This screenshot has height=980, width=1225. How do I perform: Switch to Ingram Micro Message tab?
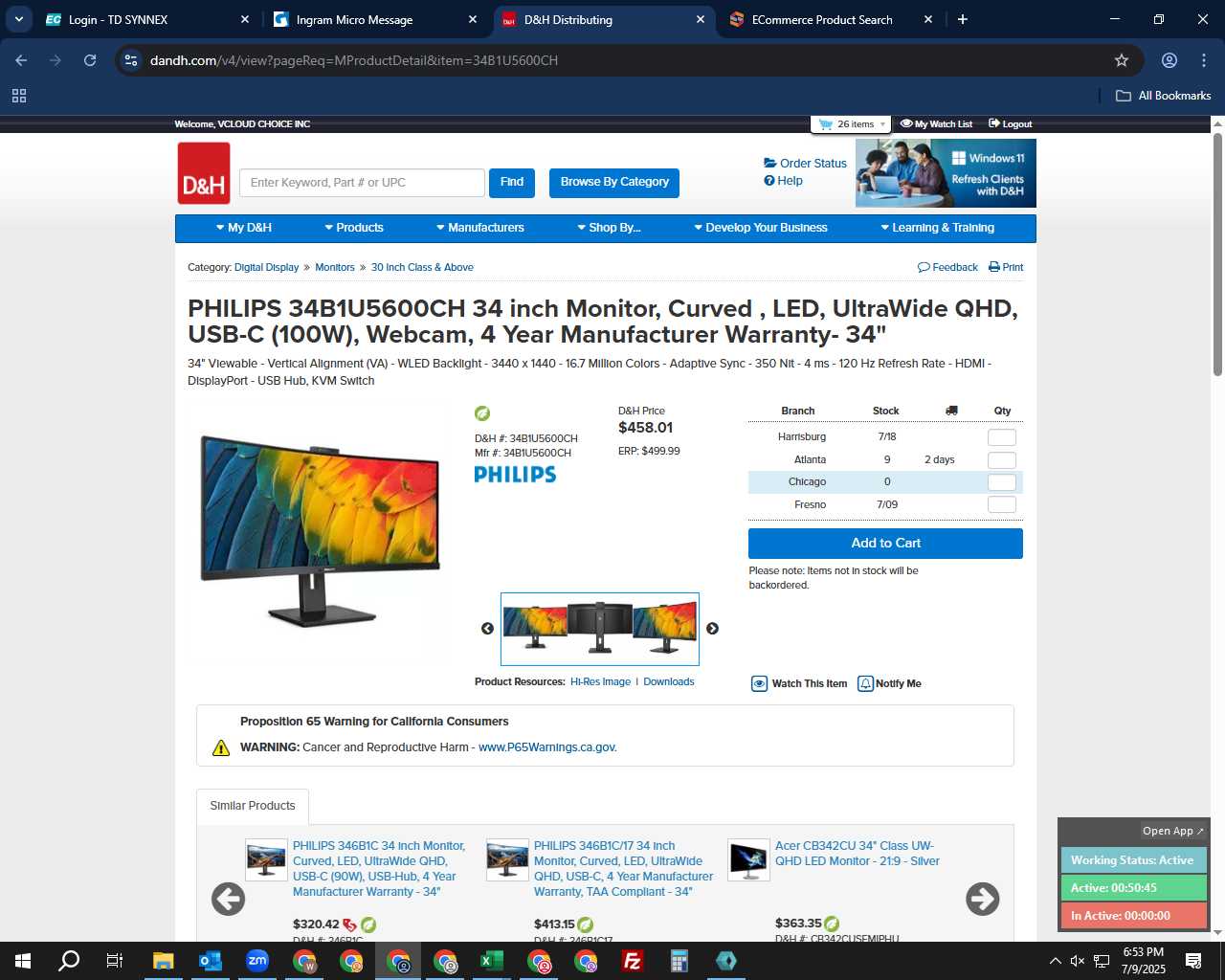(x=375, y=19)
